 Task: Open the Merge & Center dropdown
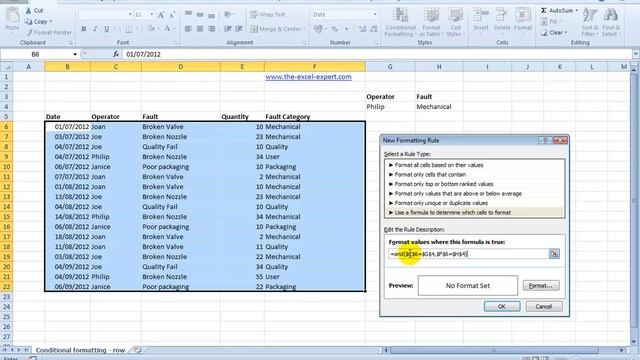coord(304,29)
